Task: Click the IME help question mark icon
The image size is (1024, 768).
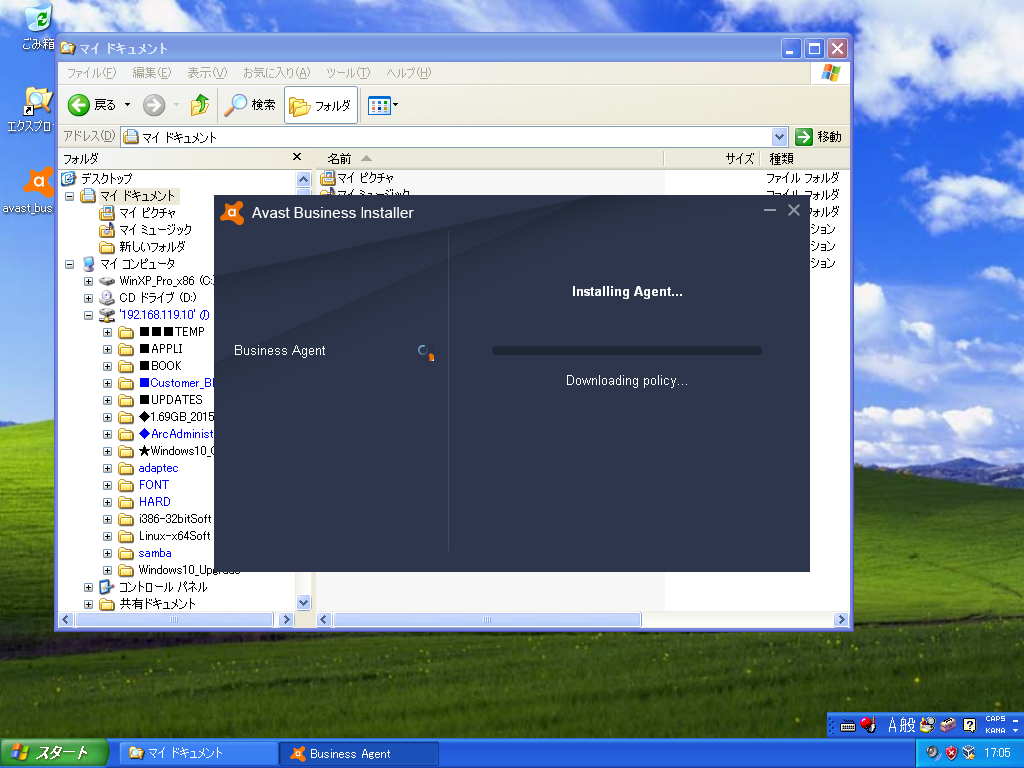Action: [x=970, y=725]
